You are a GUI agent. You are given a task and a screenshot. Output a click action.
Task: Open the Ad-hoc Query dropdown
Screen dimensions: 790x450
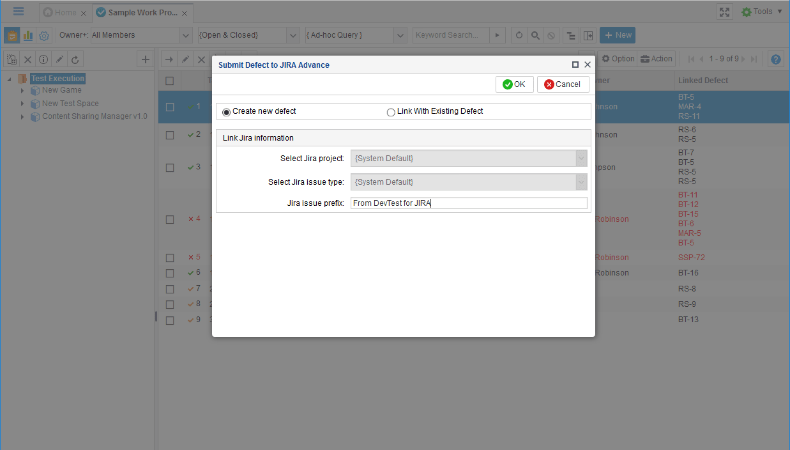(x=400, y=35)
